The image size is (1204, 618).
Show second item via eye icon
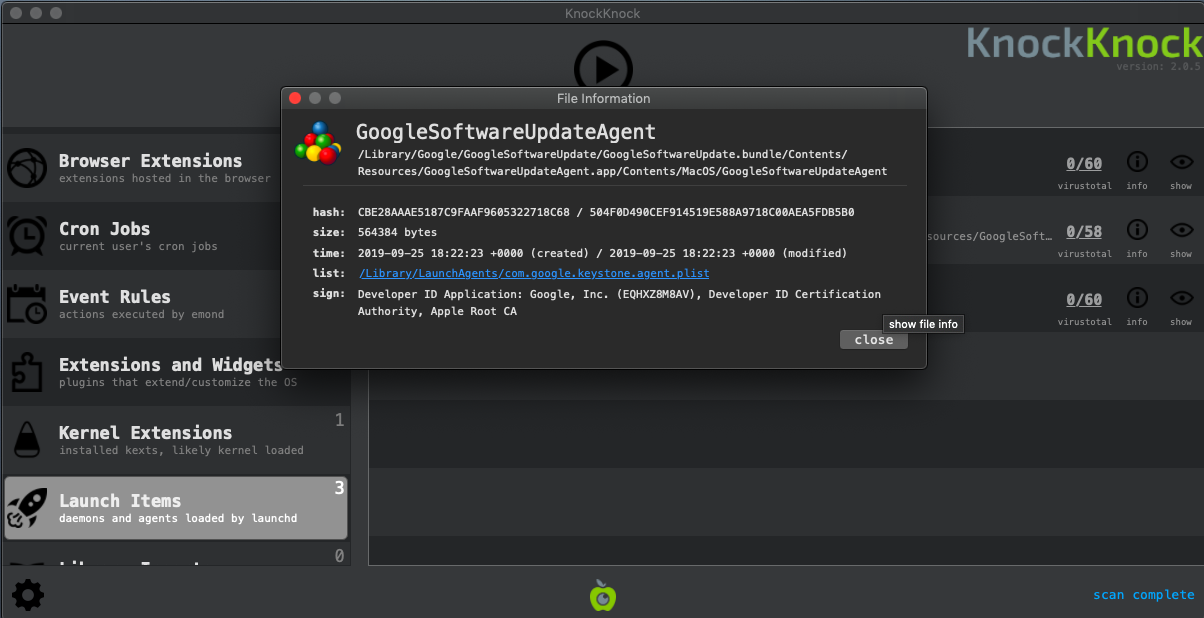[x=1181, y=230]
